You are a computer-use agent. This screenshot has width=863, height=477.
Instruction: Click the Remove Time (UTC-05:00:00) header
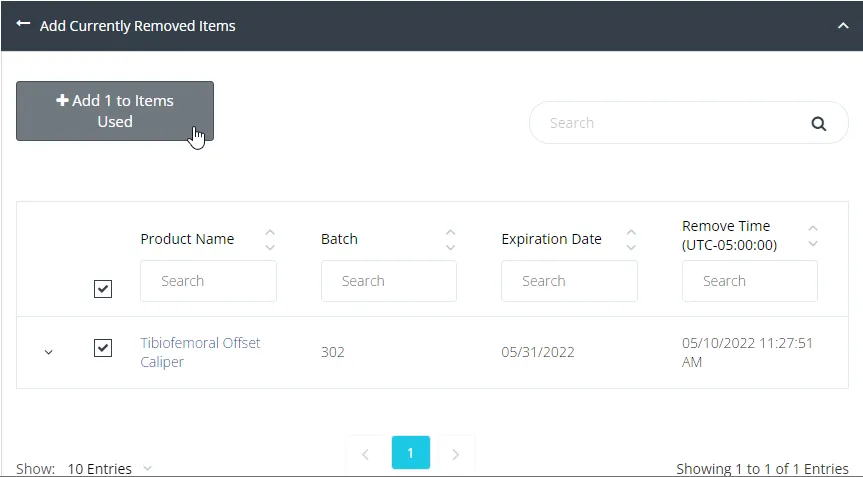729,235
